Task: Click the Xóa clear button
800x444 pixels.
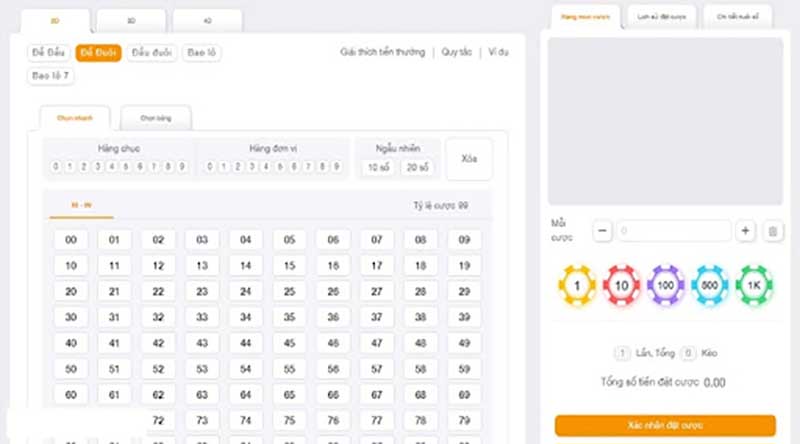Action: [469, 159]
